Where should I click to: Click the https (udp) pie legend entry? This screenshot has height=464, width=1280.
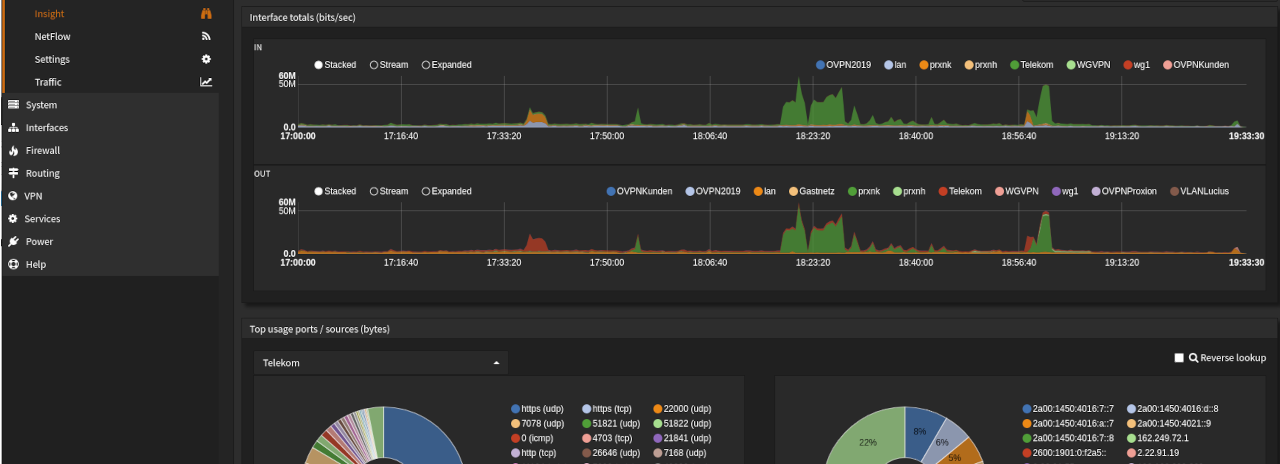[x=538, y=409]
